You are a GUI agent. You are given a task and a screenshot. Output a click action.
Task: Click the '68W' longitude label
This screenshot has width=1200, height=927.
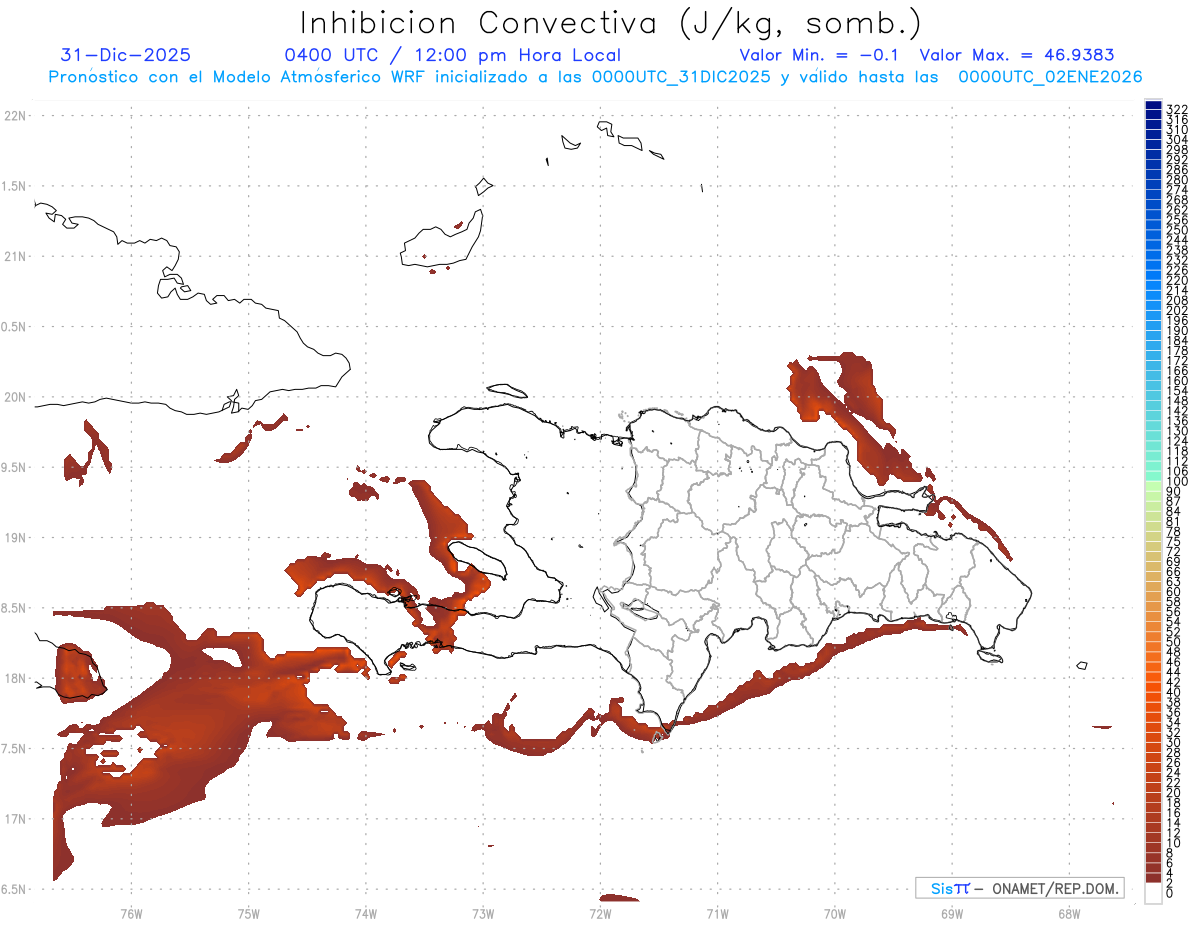1069,913
